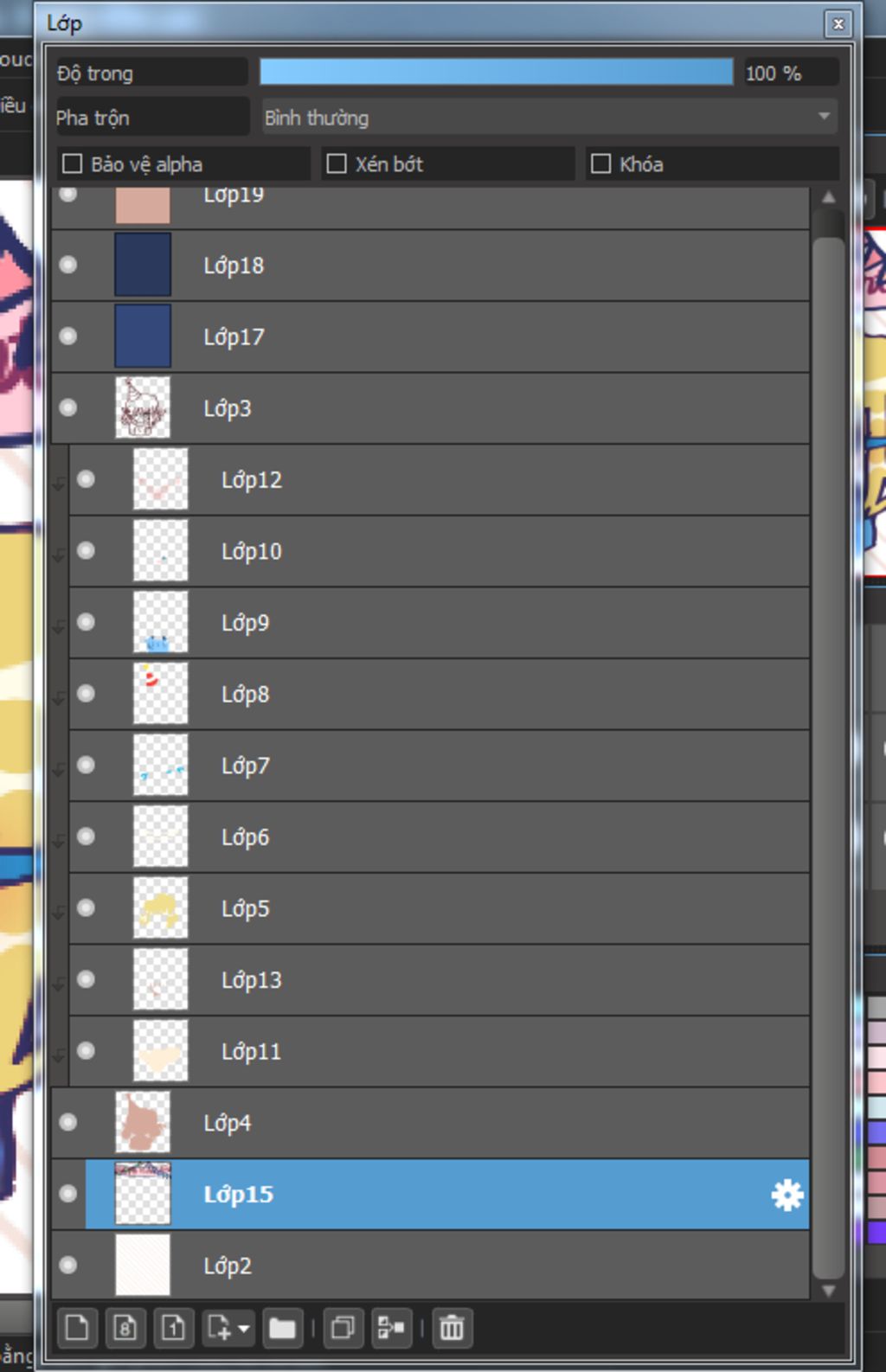The height and width of the screenshot is (1372, 886).
Task: Click the Lớp9 layer thumbnail
Action: pyautogui.click(x=160, y=622)
